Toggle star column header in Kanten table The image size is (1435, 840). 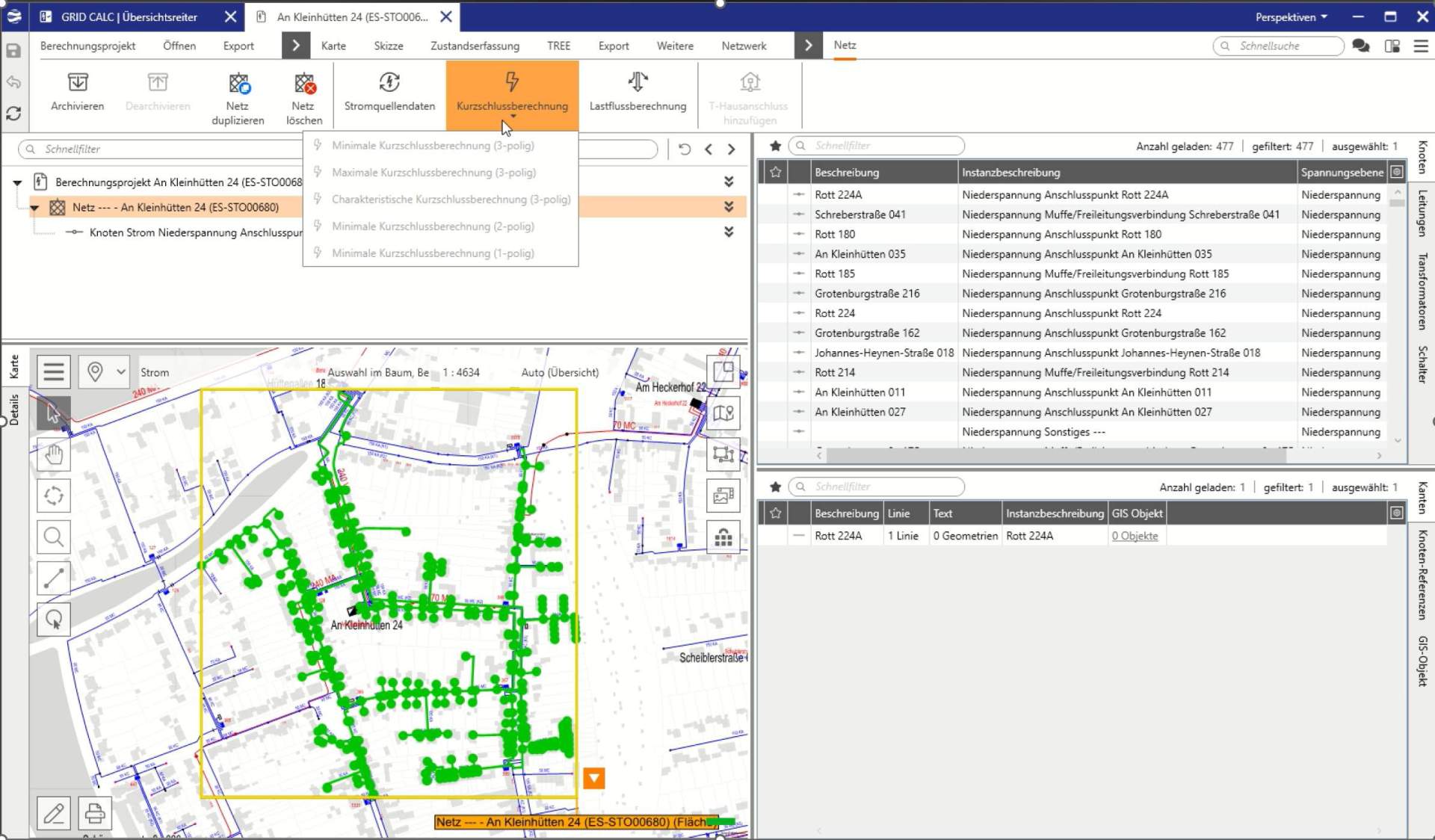click(775, 513)
